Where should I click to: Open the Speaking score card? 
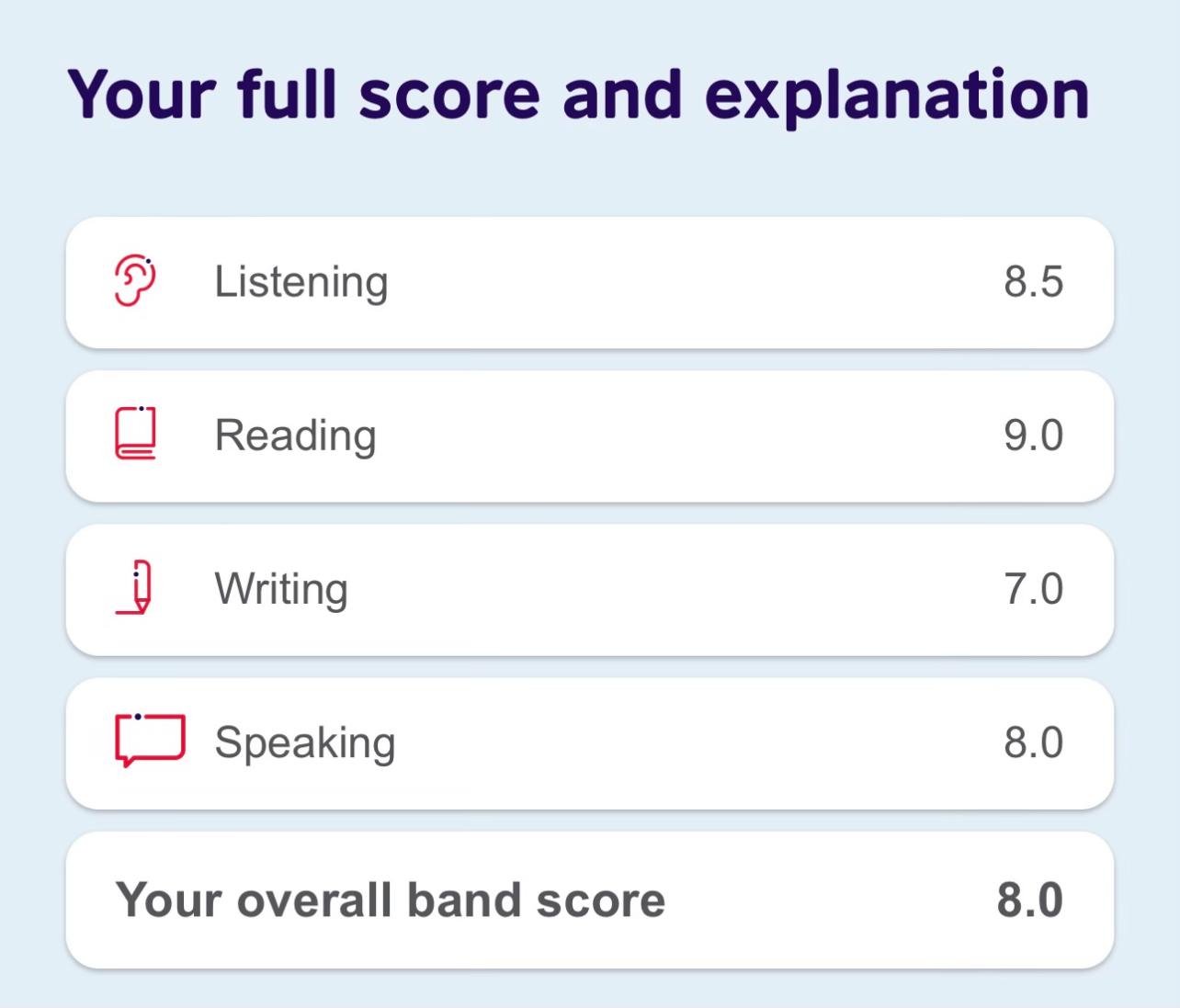(590, 742)
